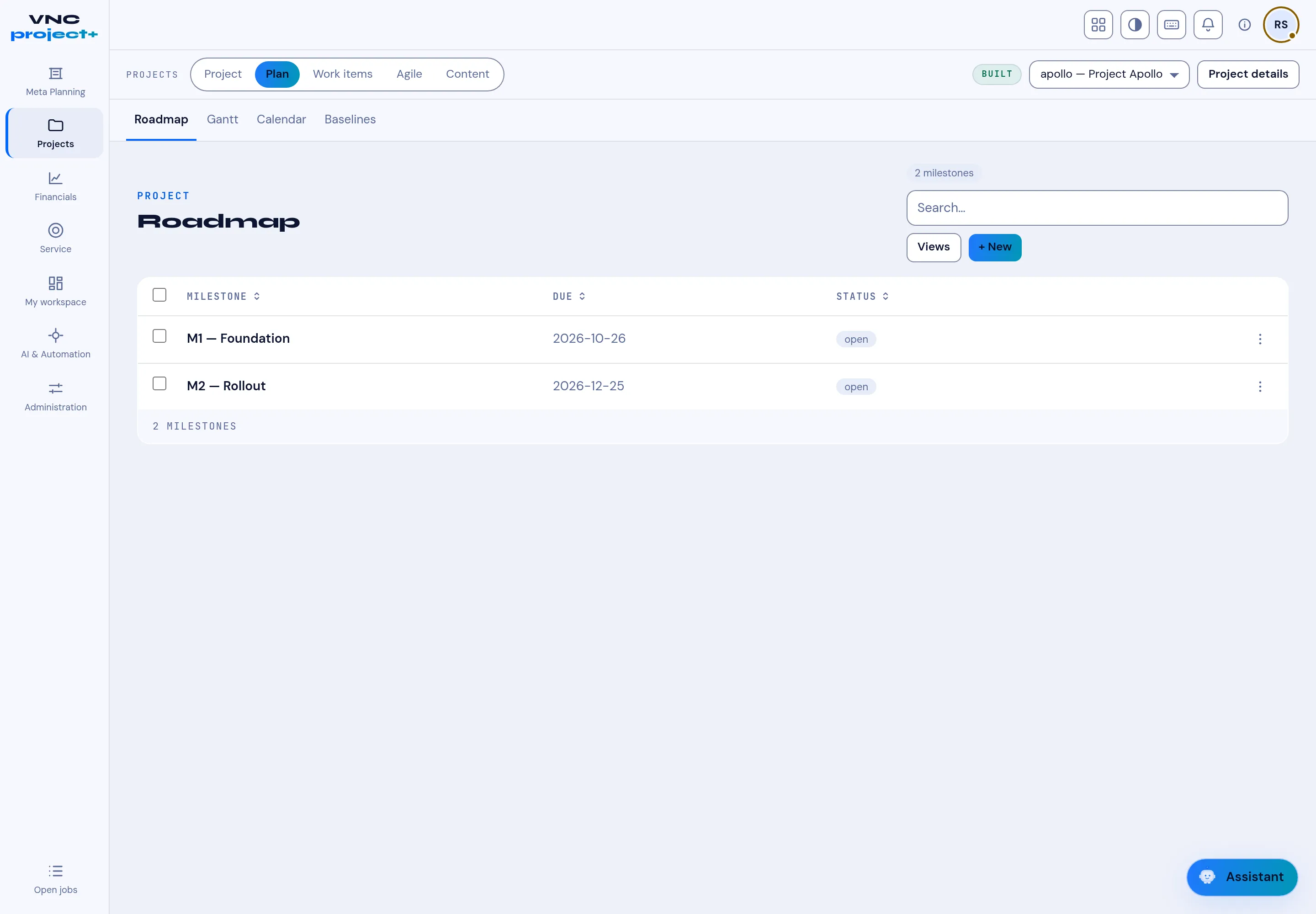Open the Financials section
This screenshot has width=1316, height=914.
tap(55, 186)
